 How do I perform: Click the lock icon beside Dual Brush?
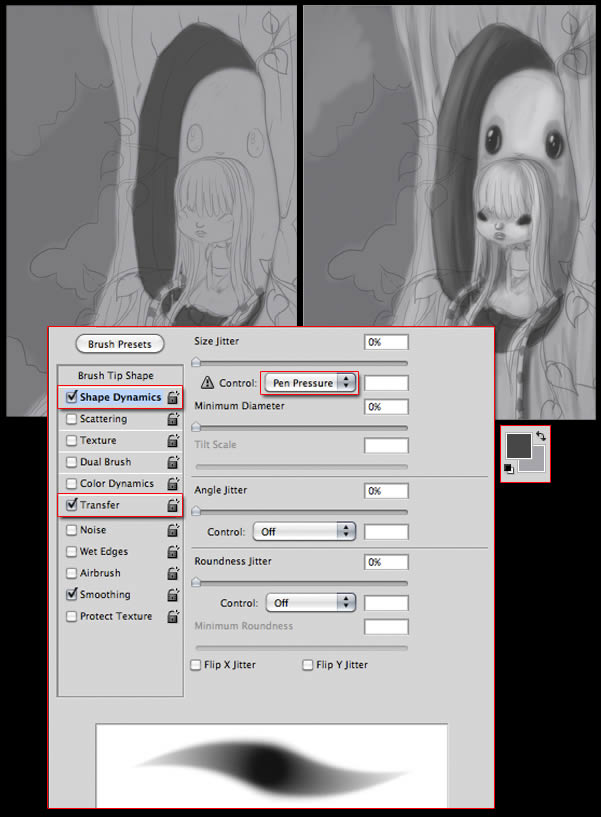[x=173, y=462]
